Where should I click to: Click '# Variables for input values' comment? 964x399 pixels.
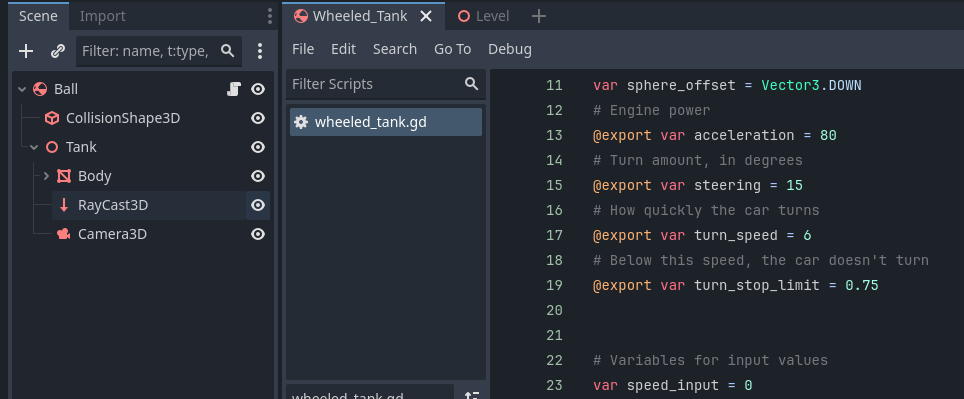tap(711, 361)
